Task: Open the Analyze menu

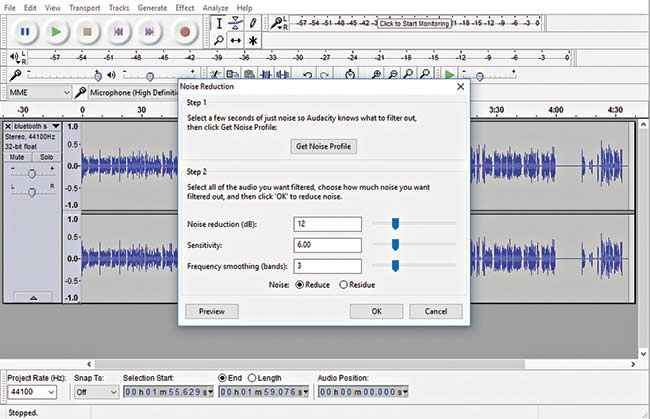Action: coord(215,8)
